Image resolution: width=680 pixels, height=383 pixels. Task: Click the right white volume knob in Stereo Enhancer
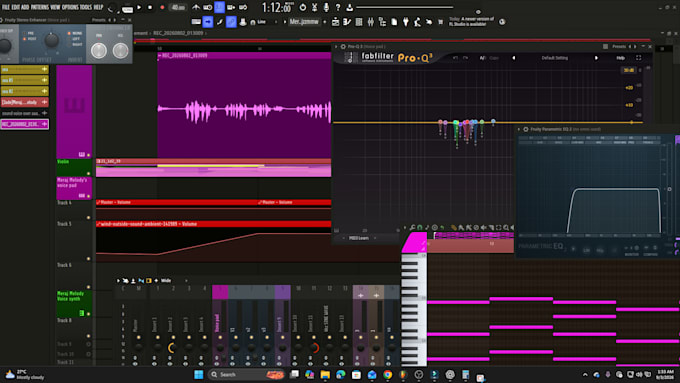(121, 51)
